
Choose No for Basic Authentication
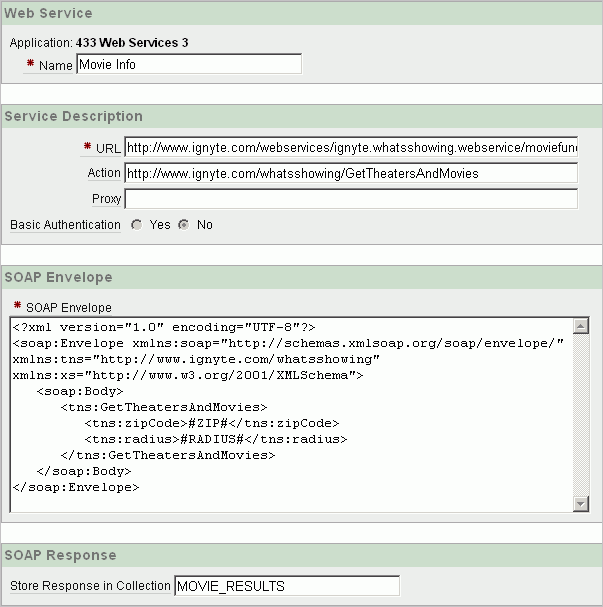click(x=183, y=225)
